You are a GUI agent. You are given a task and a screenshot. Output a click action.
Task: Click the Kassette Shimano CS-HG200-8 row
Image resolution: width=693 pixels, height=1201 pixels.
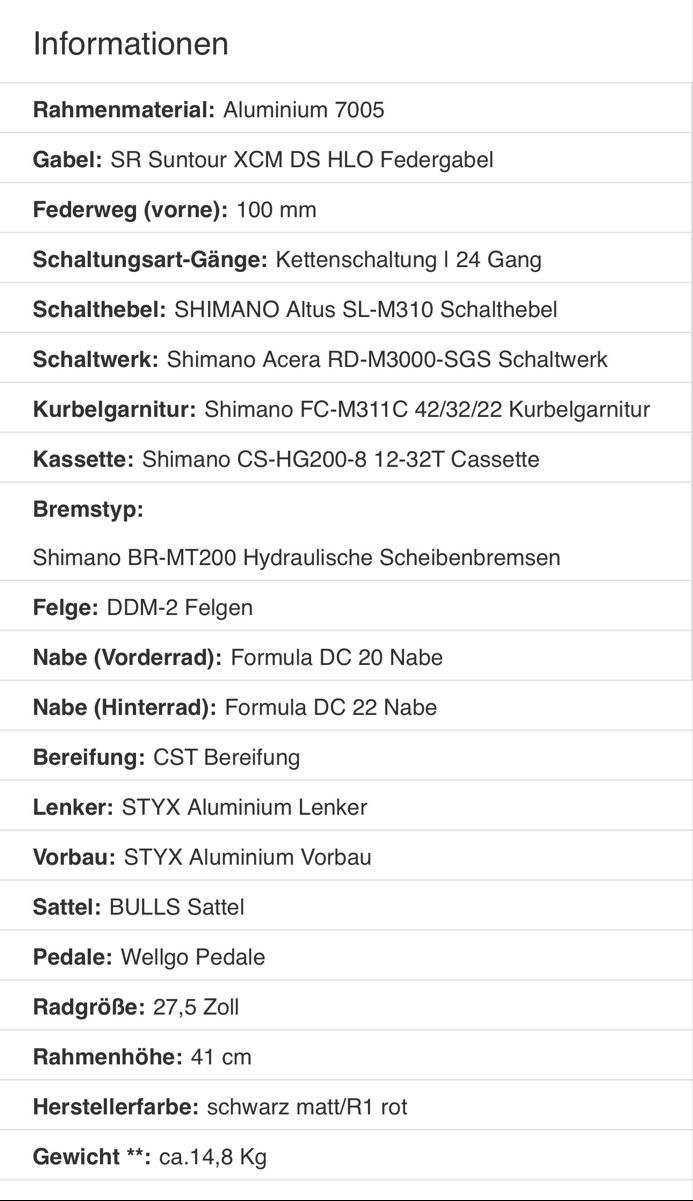346,459
